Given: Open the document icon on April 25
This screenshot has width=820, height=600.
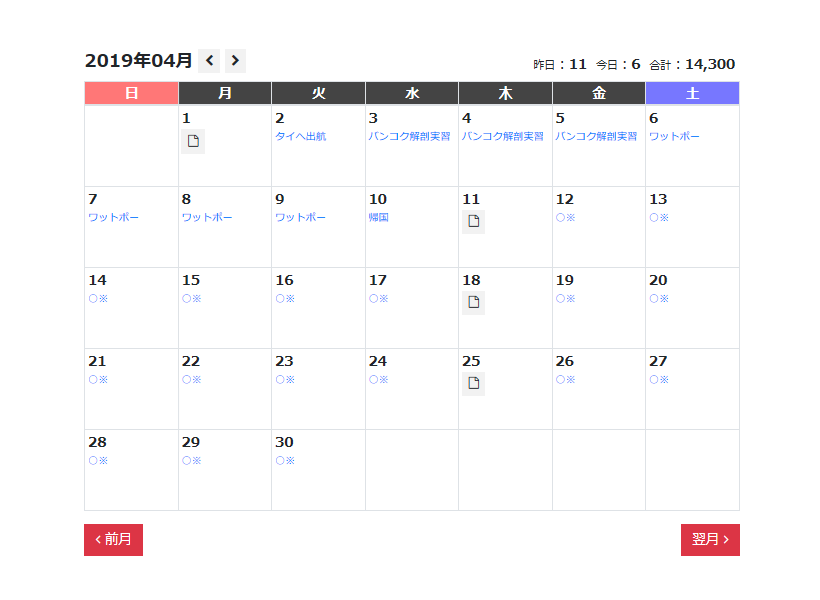Looking at the screenshot, I should click(473, 383).
